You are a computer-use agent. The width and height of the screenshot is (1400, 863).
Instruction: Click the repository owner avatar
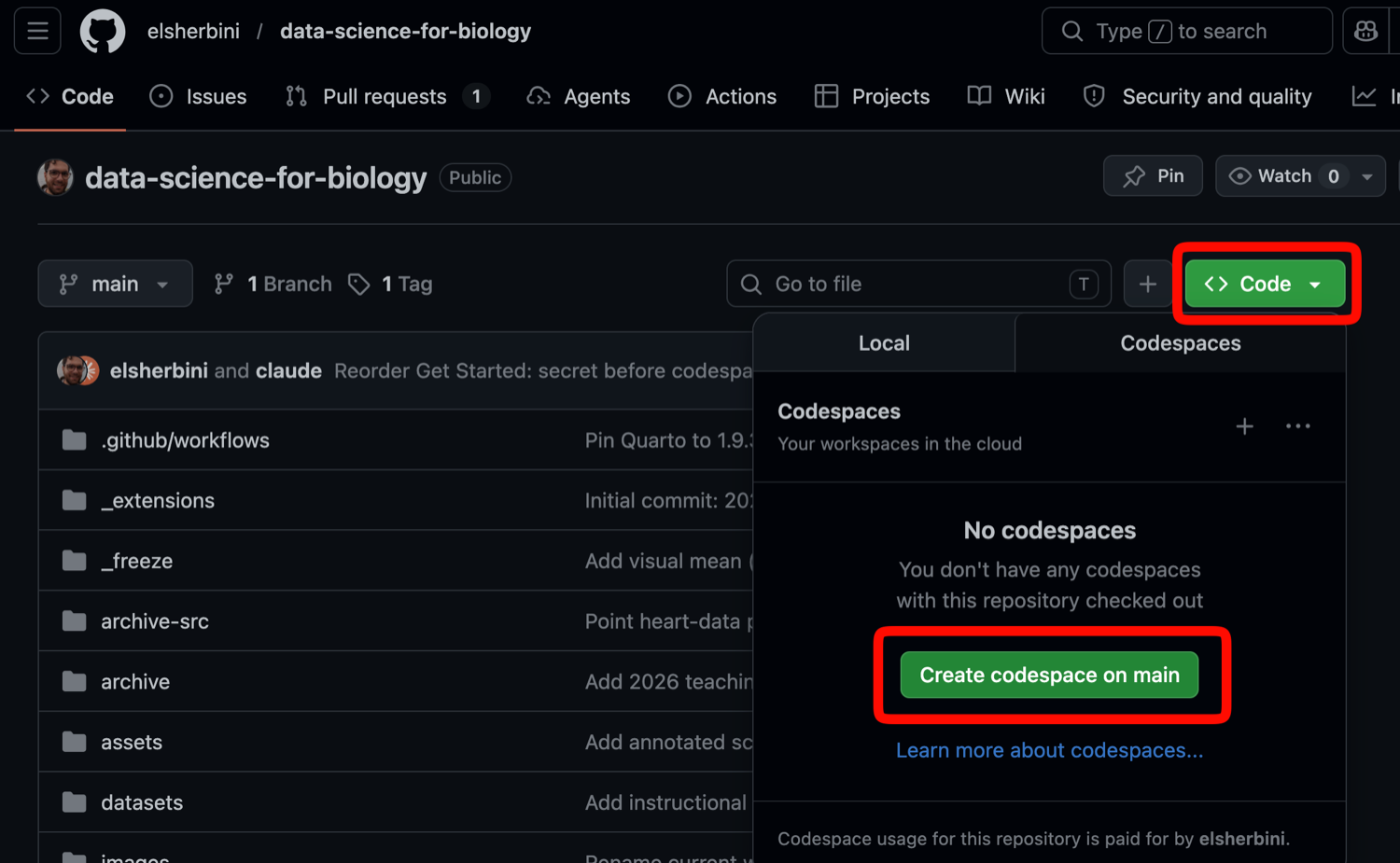click(55, 177)
